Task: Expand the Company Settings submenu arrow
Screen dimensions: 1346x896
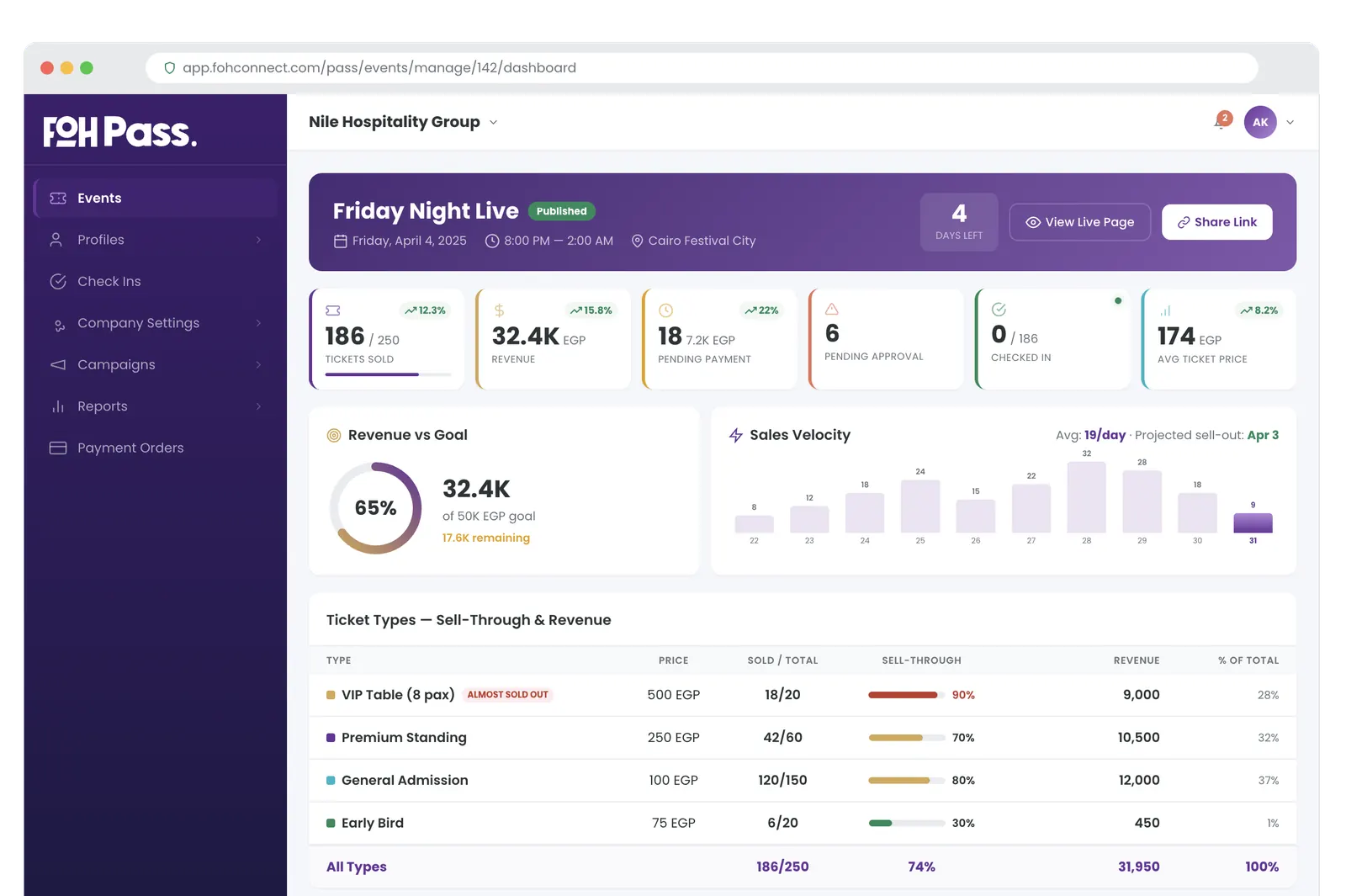Action: coord(258,323)
